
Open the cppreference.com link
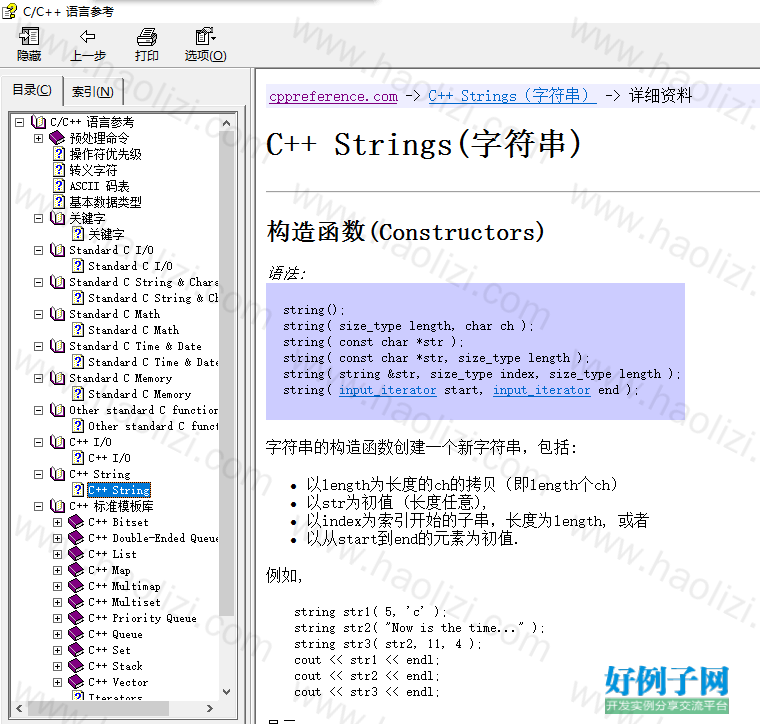tap(333, 96)
